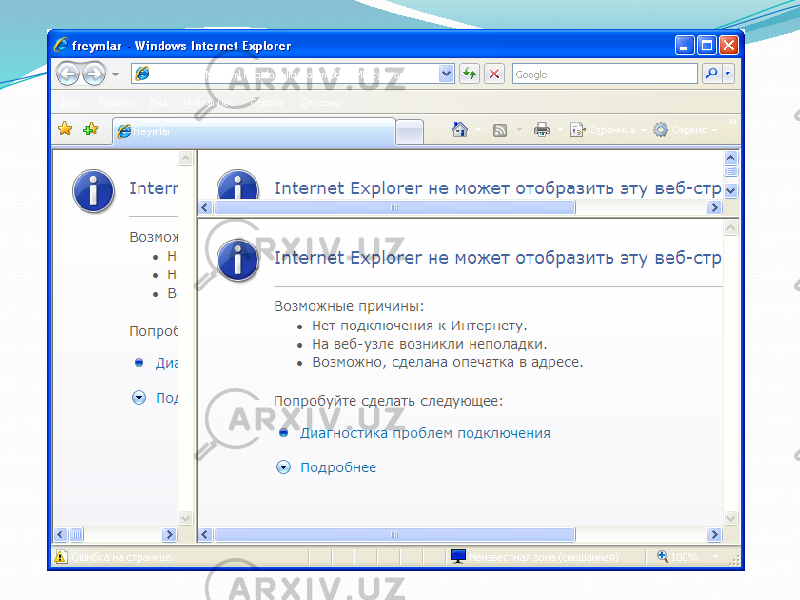
Task: Click the Home house icon
Action: (460, 130)
